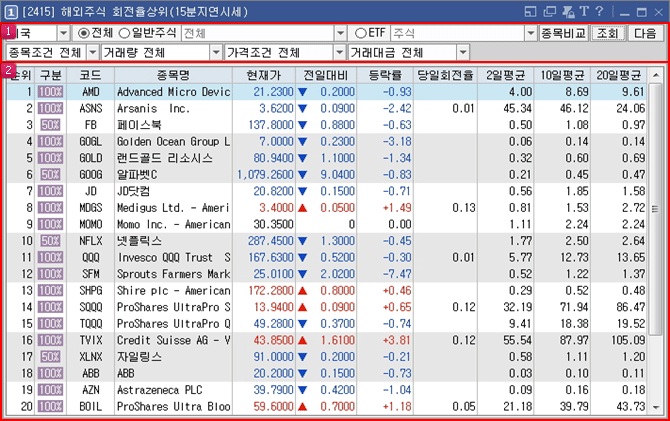Image resolution: width=670 pixels, height=421 pixels.
Task: Open the 거래대금 전체 dropdown
Action: tap(463, 53)
